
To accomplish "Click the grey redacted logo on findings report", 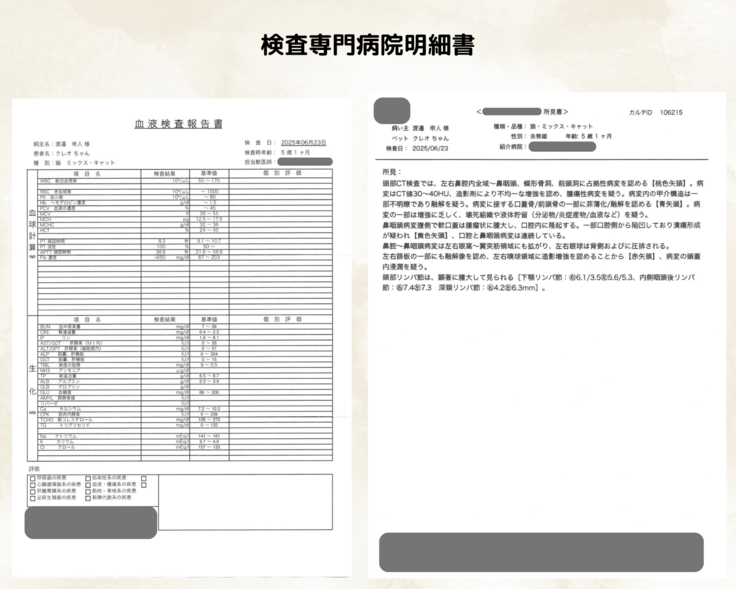I will (391, 109).
